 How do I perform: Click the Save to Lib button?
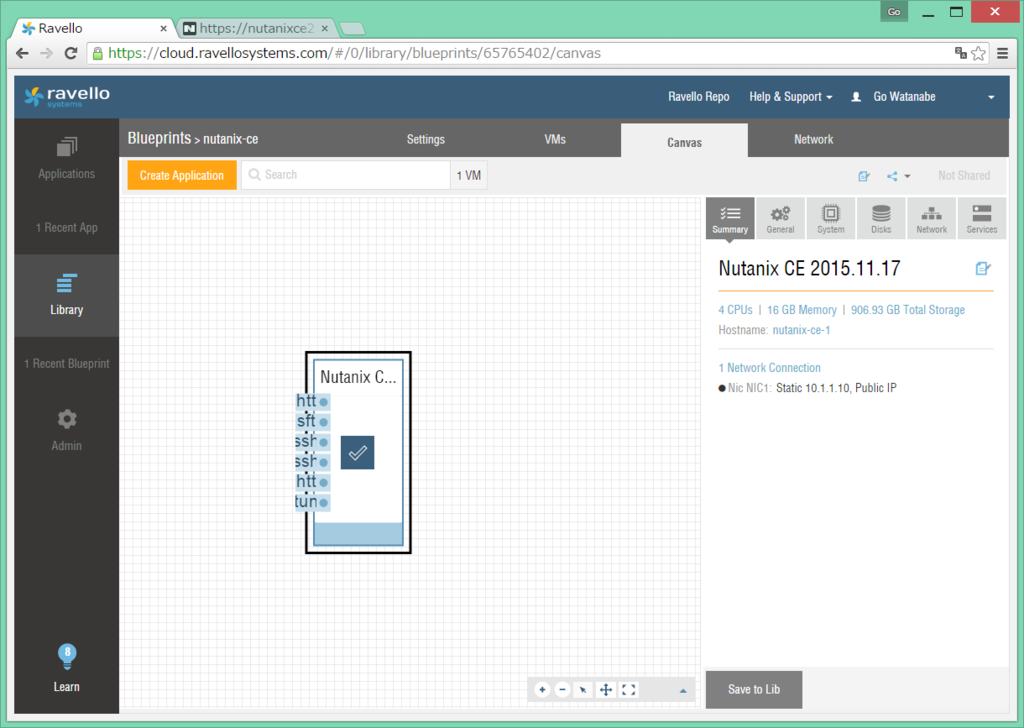click(754, 689)
